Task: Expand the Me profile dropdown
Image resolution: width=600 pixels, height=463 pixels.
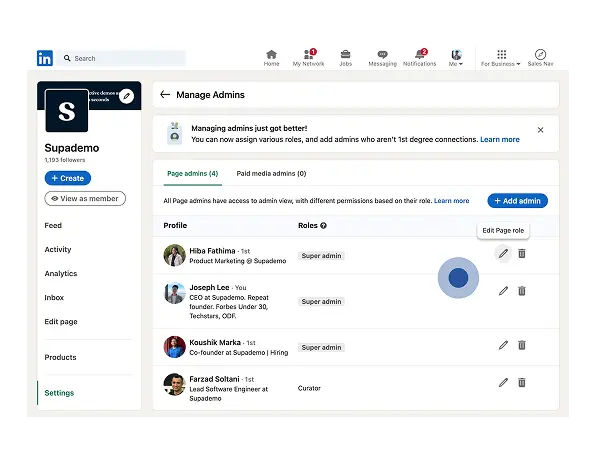Action: [x=456, y=57]
